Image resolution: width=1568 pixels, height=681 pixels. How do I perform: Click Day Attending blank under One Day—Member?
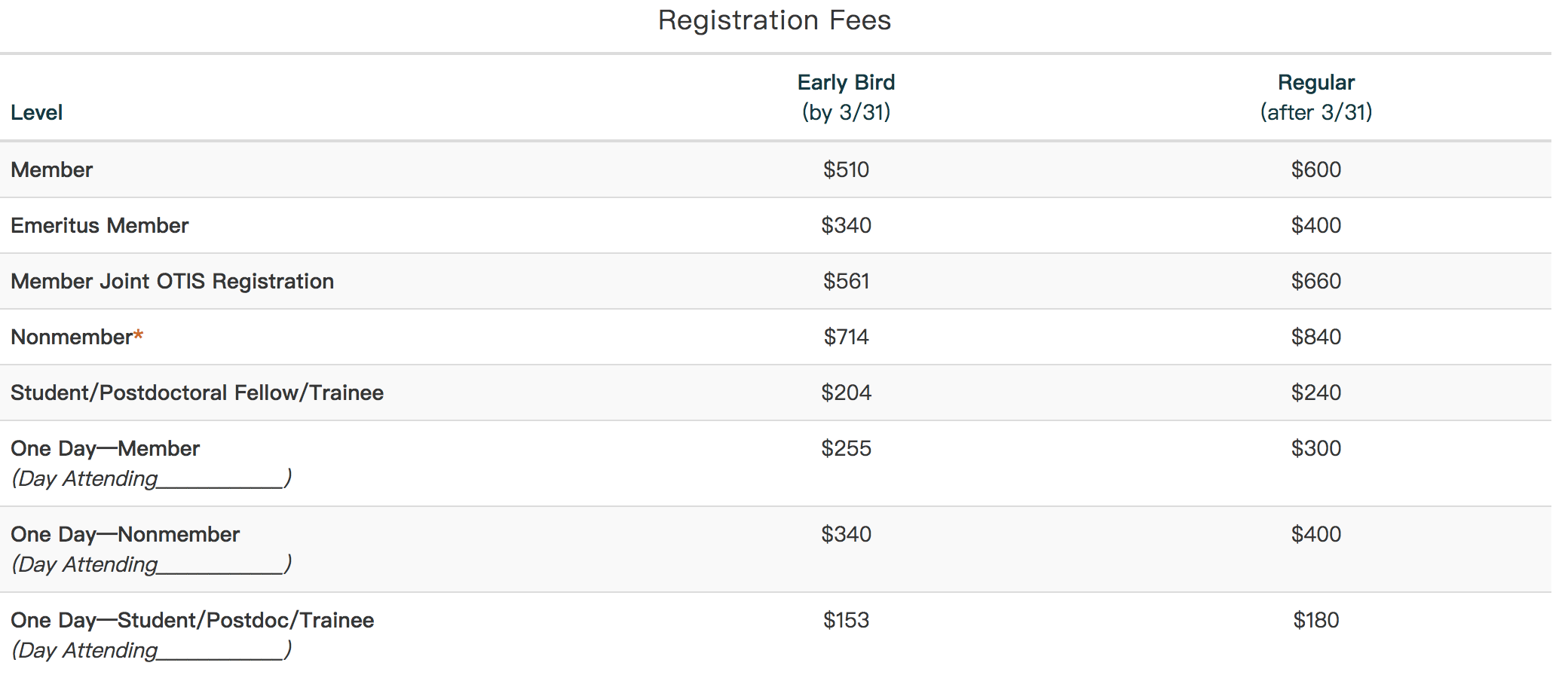pos(220,480)
